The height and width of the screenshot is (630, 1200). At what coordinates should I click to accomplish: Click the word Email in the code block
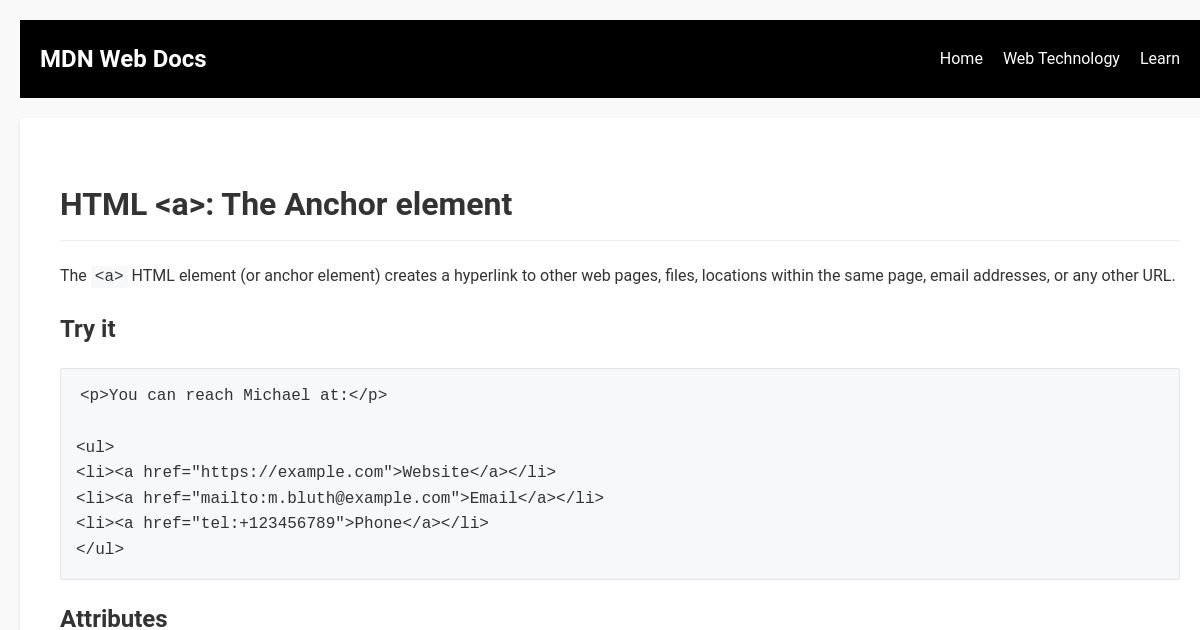[494, 498]
